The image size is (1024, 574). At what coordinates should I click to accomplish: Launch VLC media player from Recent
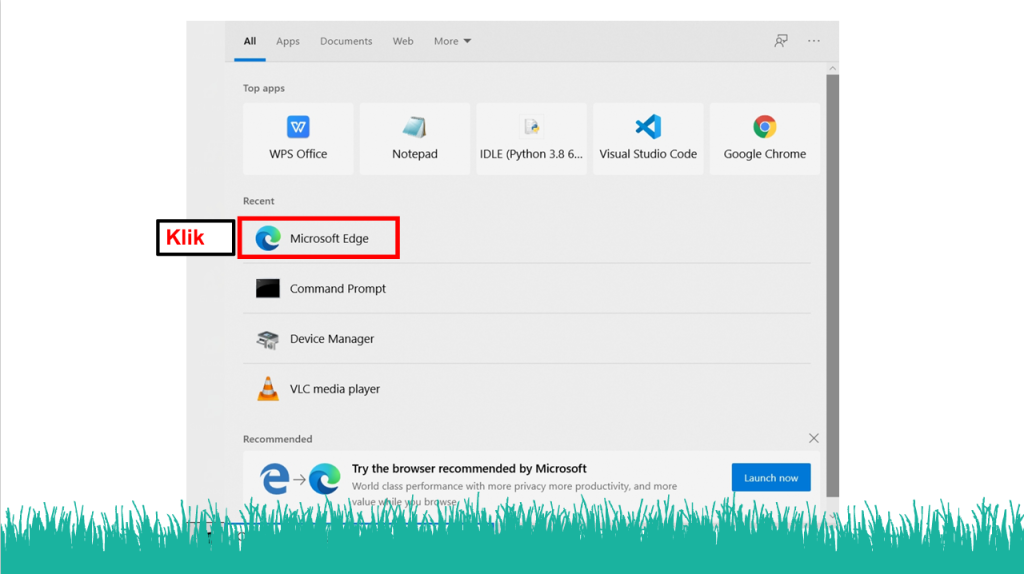[334, 389]
